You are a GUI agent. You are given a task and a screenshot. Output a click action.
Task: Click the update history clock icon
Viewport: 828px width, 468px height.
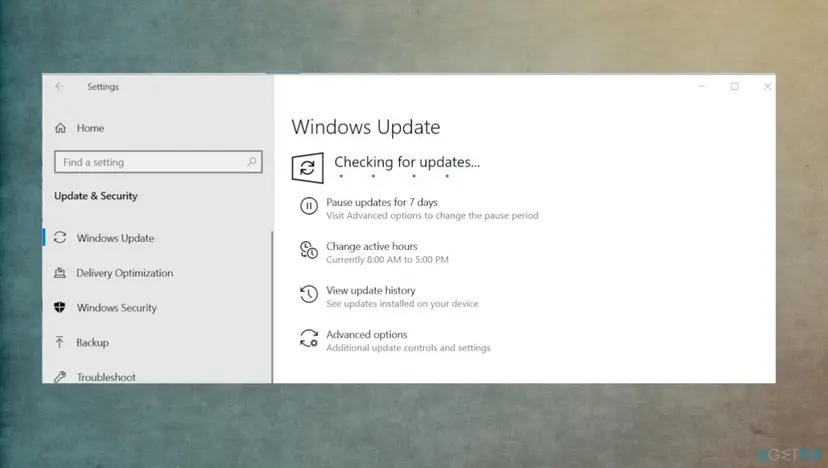(x=309, y=294)
